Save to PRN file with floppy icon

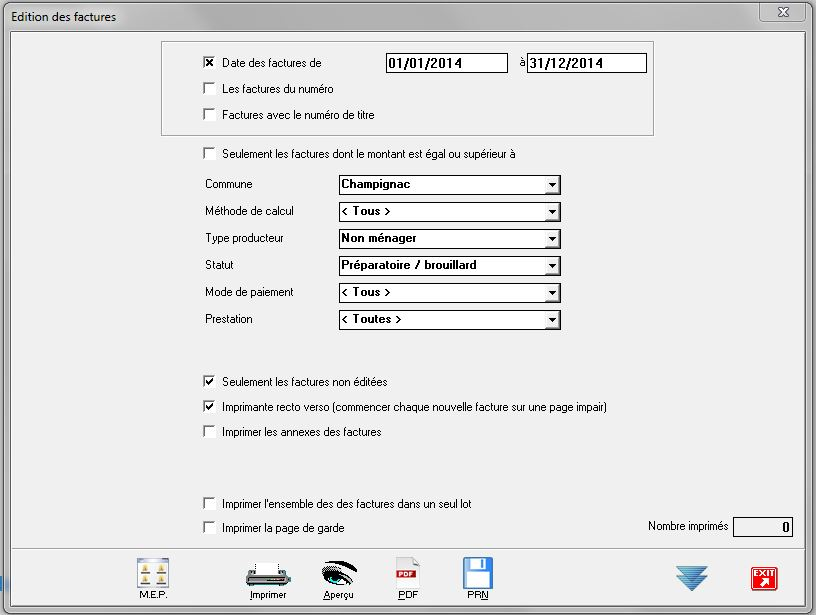pos(478,574)
